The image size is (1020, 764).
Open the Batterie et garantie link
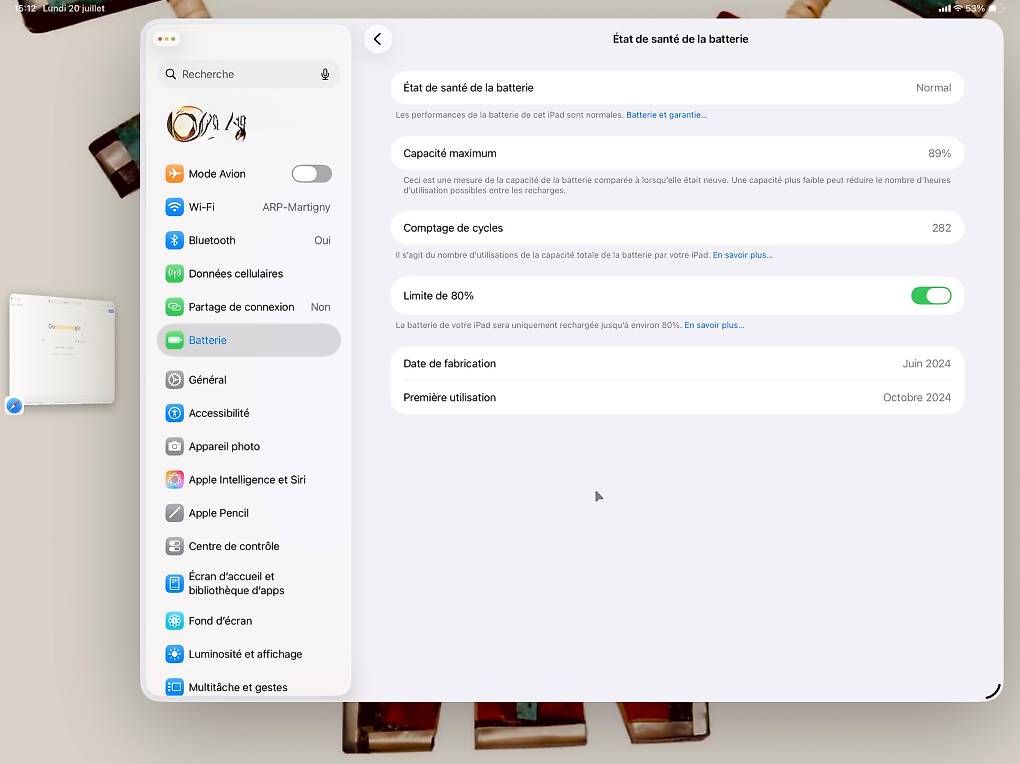[666, 115]
